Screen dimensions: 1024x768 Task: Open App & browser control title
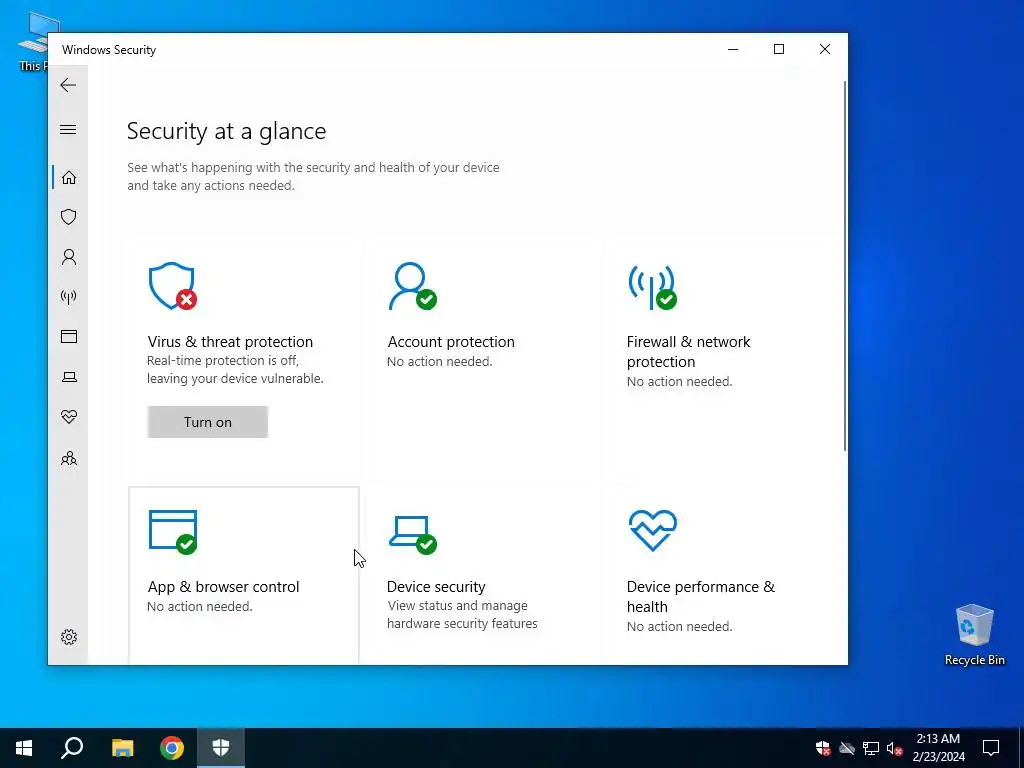pyautogui.click(x=223, y=586)
